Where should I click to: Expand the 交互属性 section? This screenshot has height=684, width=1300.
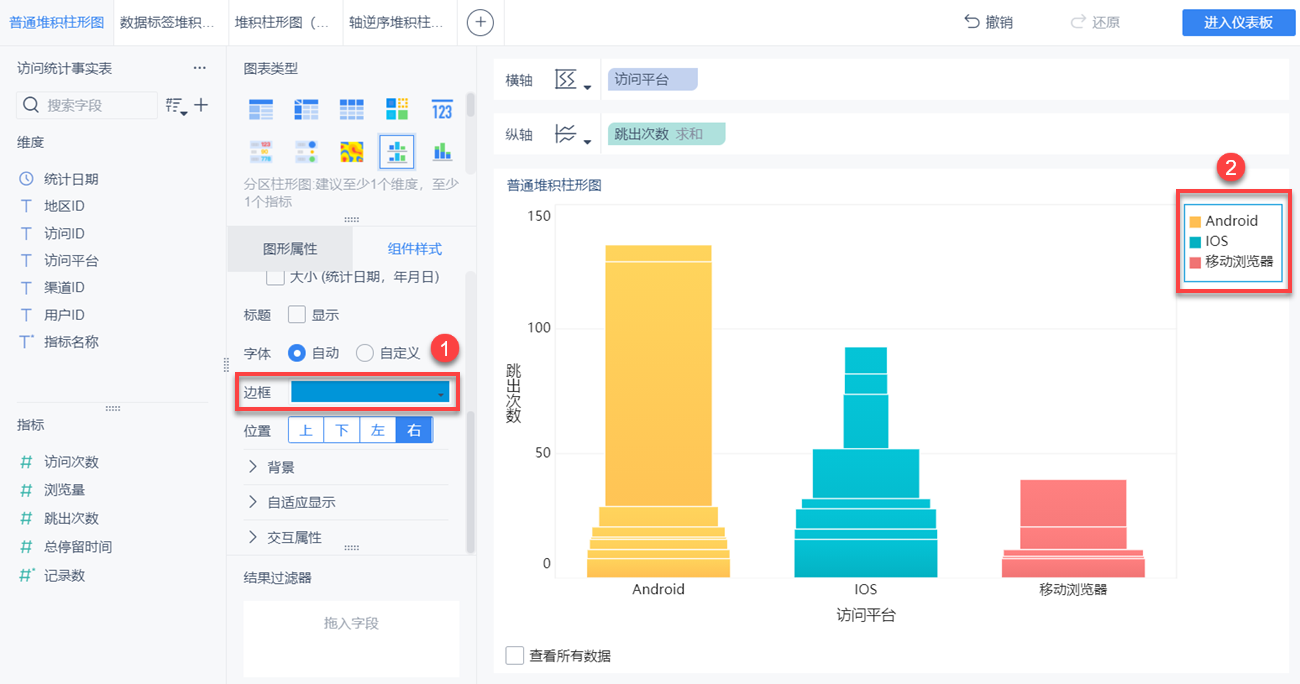pos(283,537)
